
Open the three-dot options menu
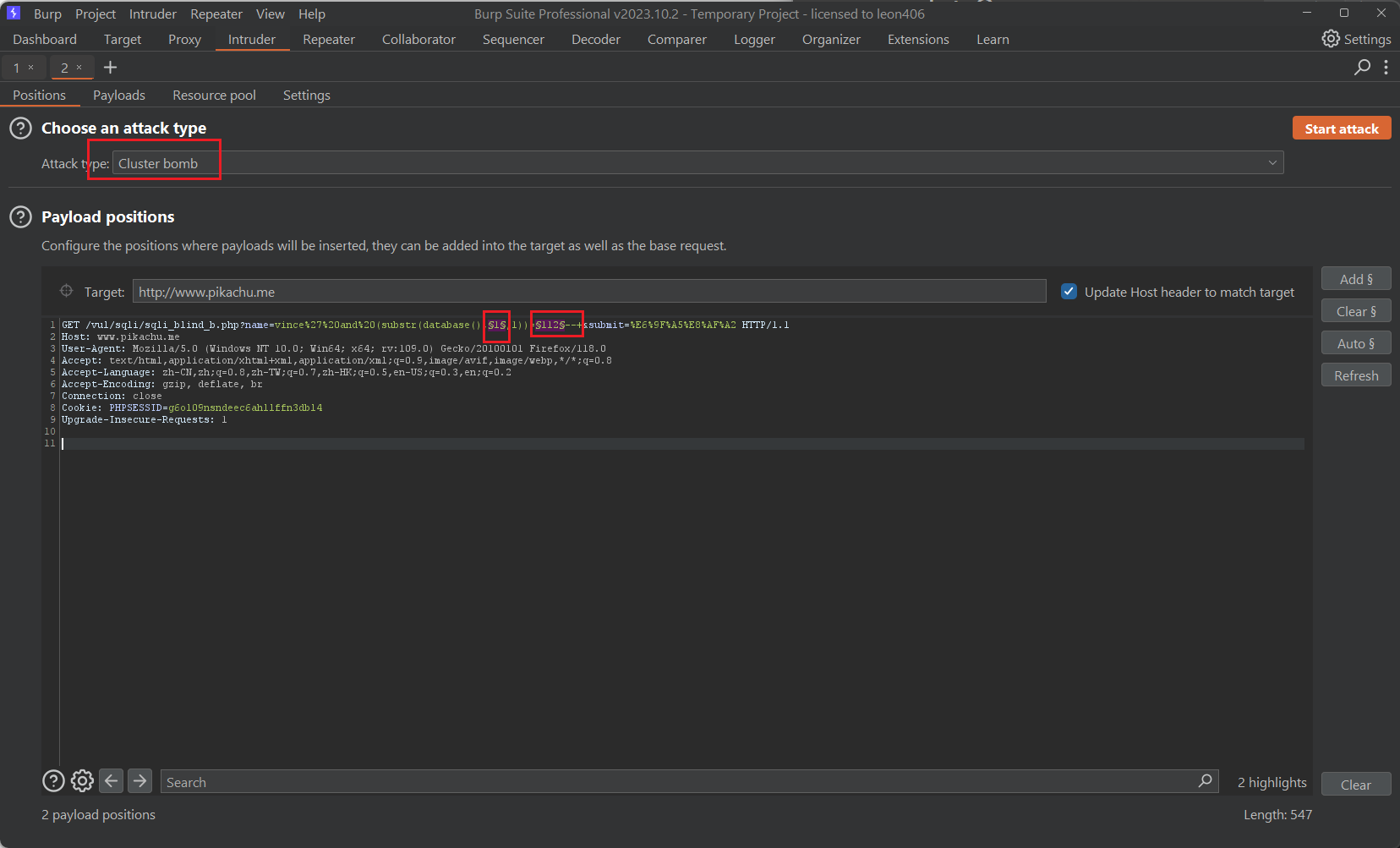(x=1386, y=67)
